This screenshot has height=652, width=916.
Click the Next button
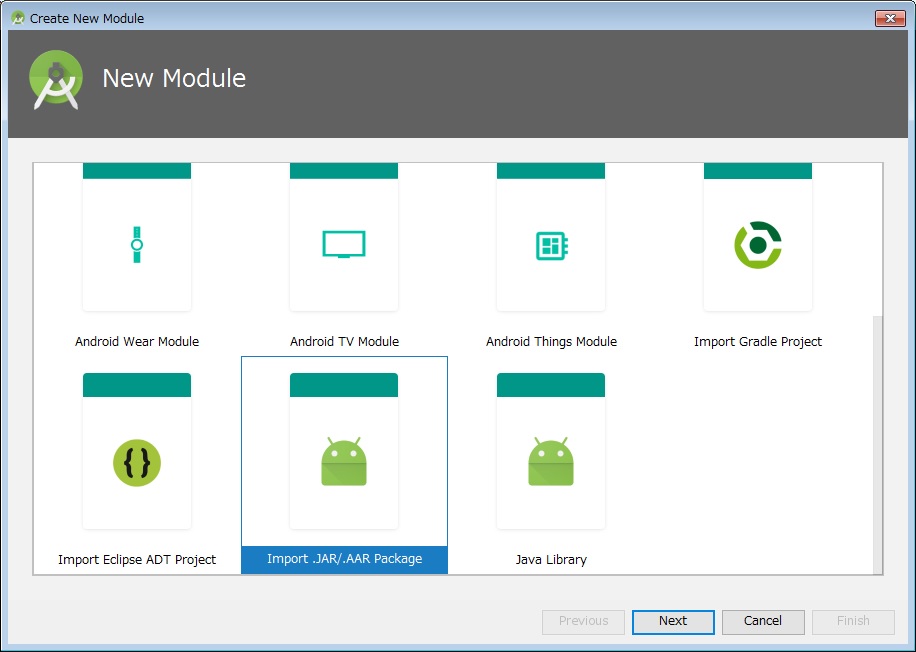click(673, 621)
